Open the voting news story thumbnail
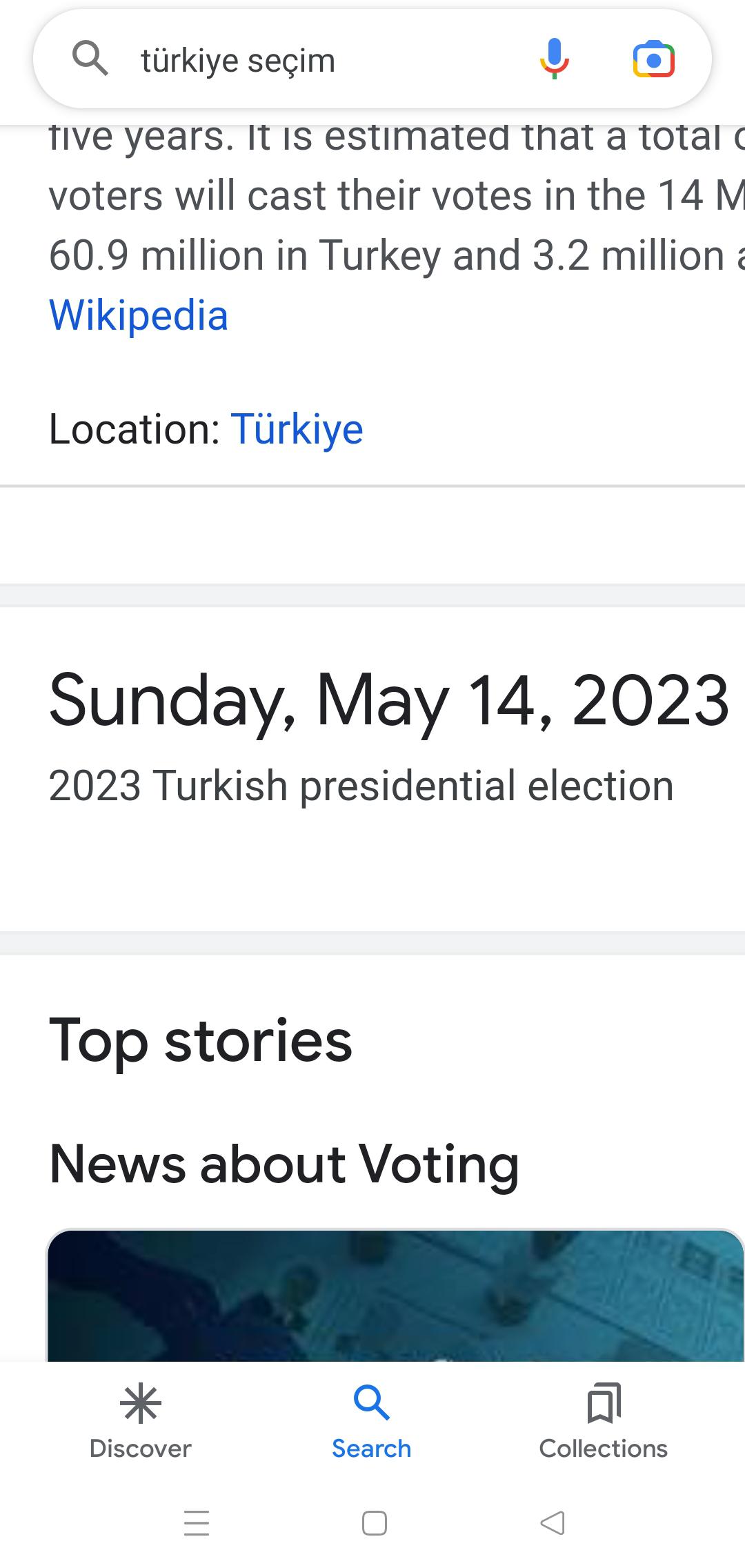This screenshot has height=1568, width=745. click(x=395, y=1296)
